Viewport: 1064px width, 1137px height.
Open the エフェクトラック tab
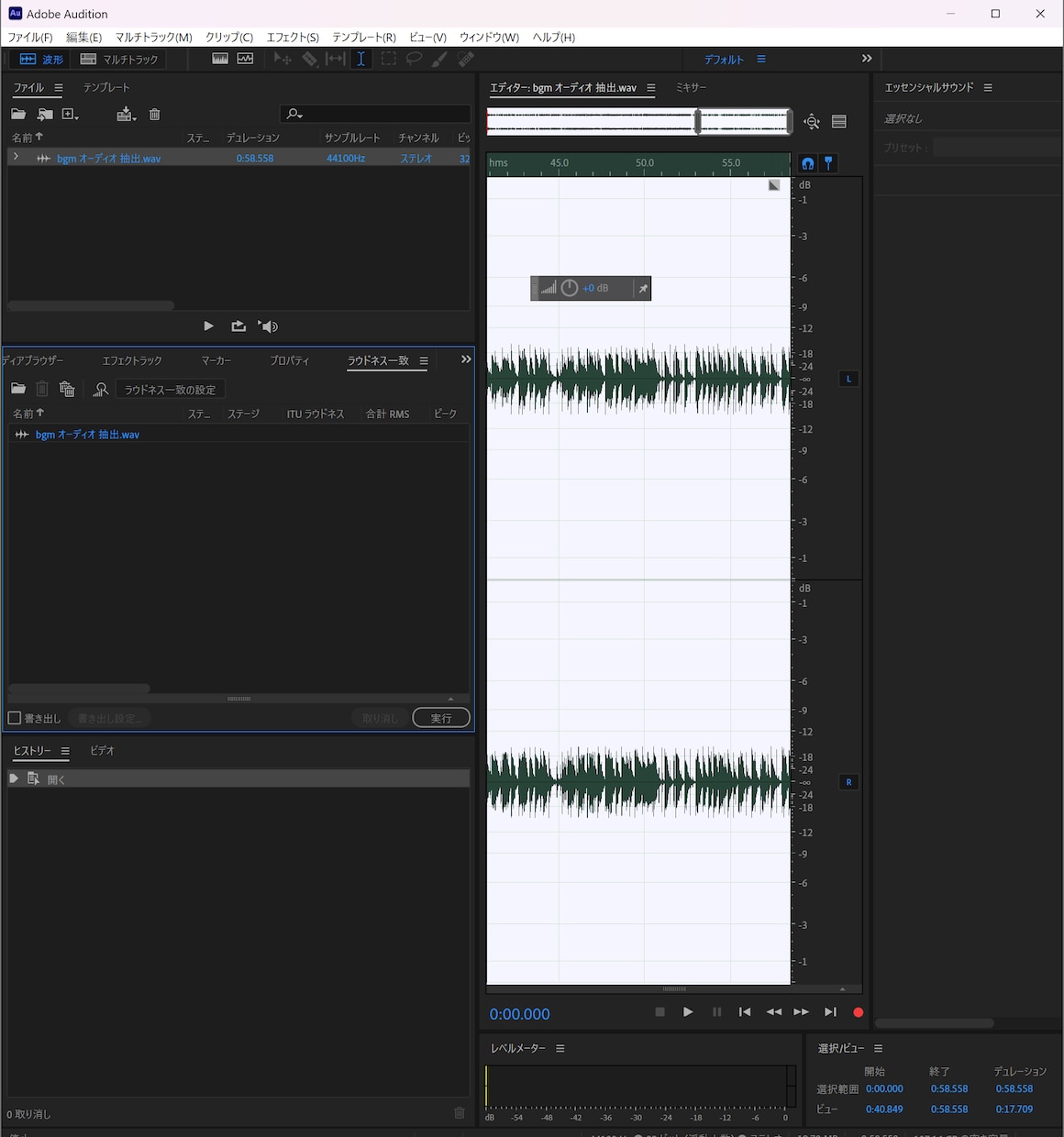click(132, 360)
